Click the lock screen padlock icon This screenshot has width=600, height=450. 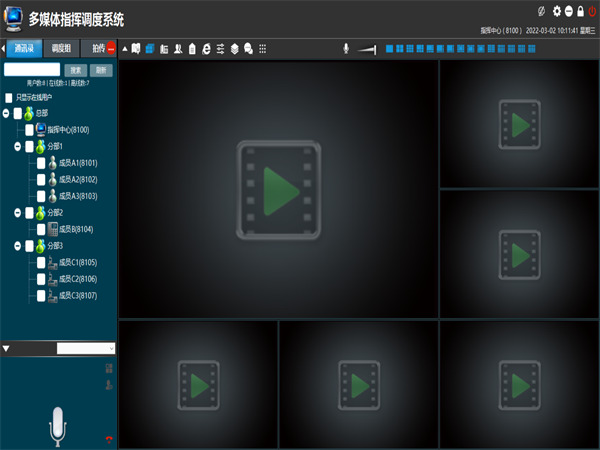(x=580, y=11)
